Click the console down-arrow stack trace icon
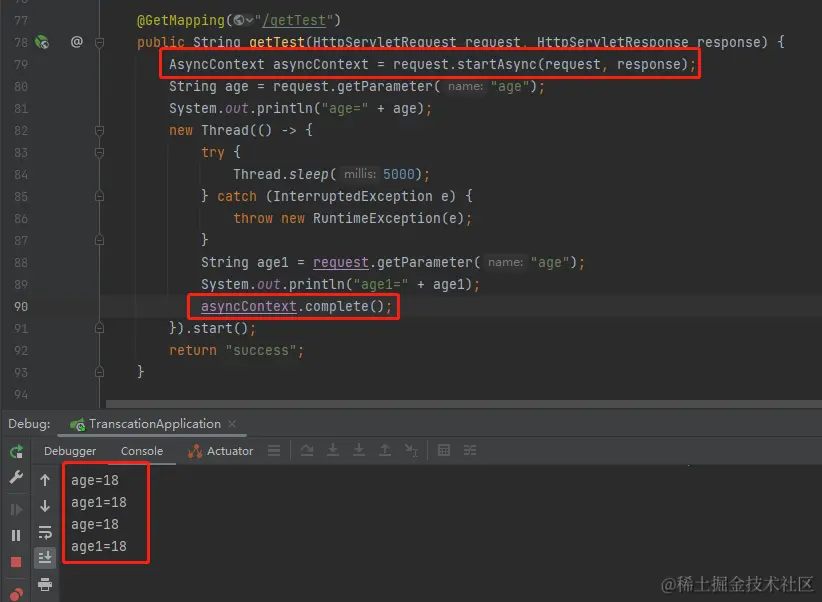This screenshot has height=602, width=822. [45, 506]
